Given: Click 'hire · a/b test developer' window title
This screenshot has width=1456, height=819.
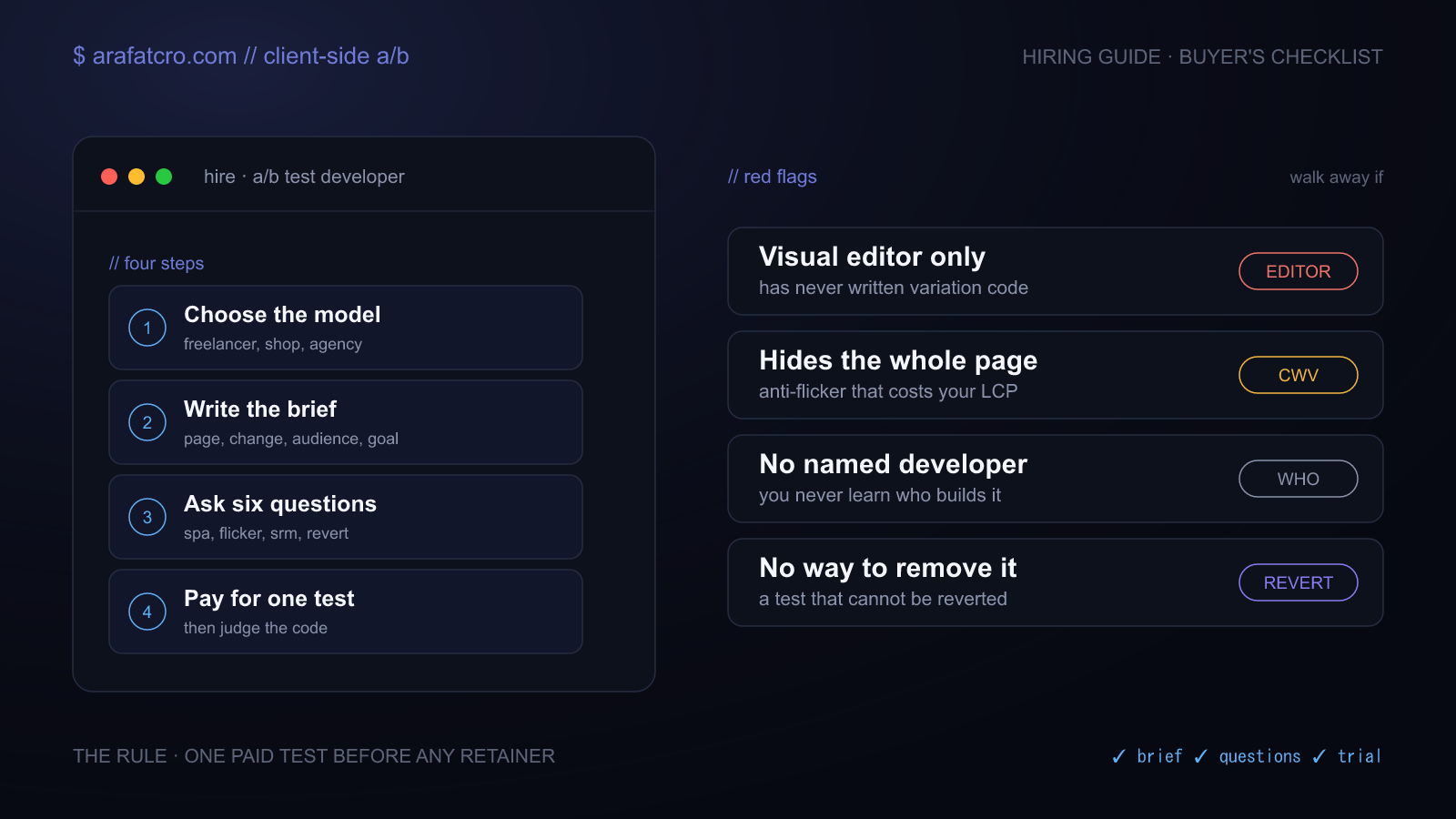Looking at the screenshot, I should [304, 177].
